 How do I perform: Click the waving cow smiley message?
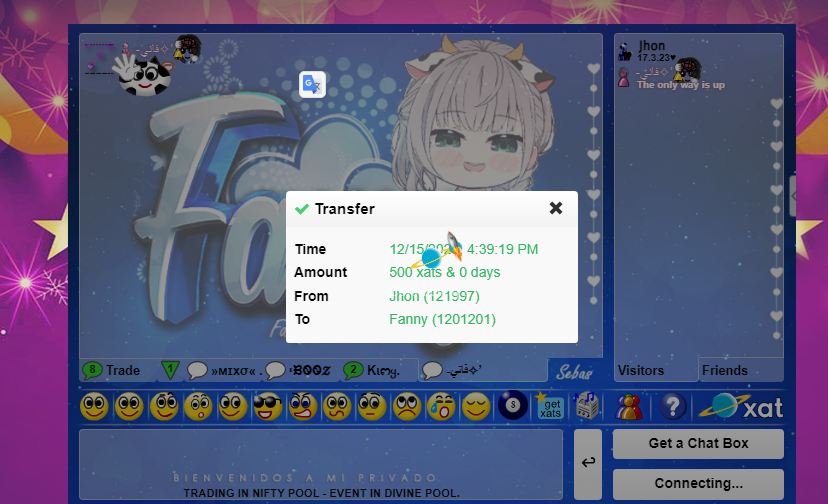click(142, 76)
